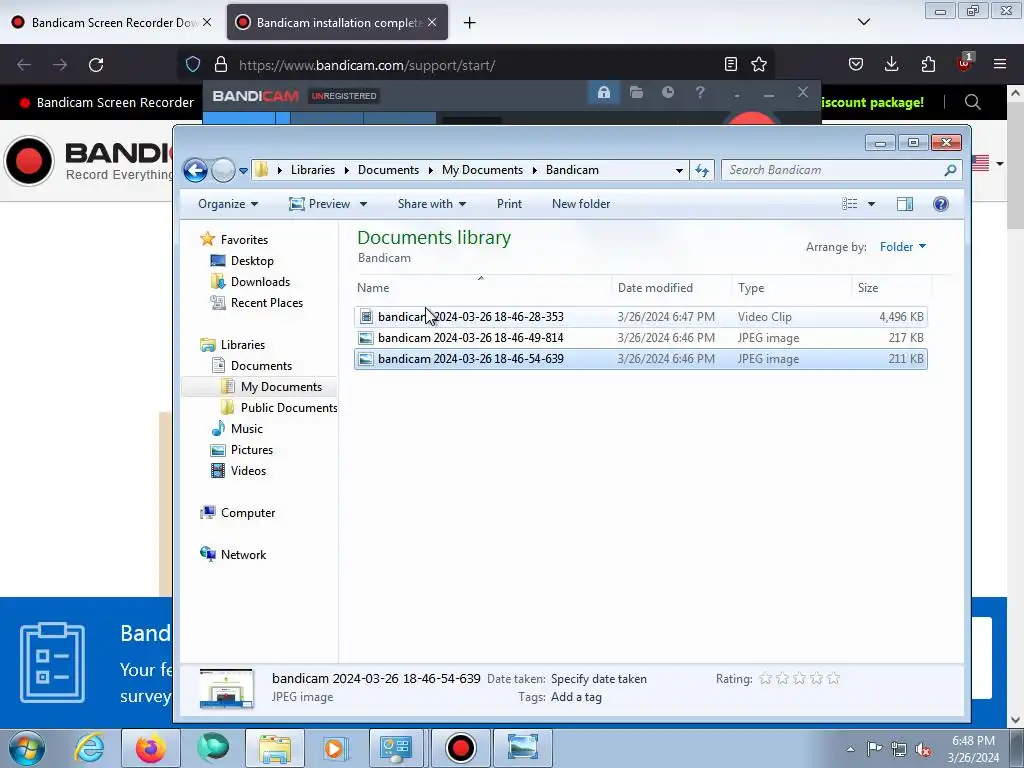Screen dimensions: 1024x768
Task: Select Recent Places in Favorites
Action: [x=266, y=302]
